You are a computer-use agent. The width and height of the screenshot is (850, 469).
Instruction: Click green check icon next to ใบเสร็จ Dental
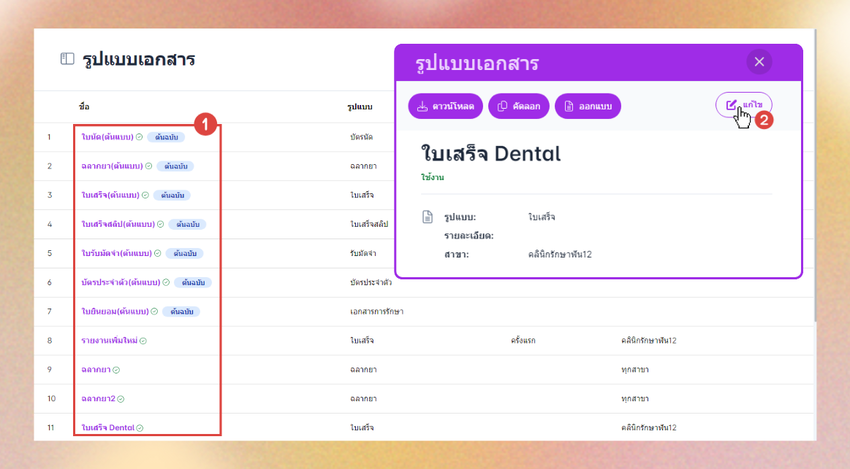click(x=140, y=428)
